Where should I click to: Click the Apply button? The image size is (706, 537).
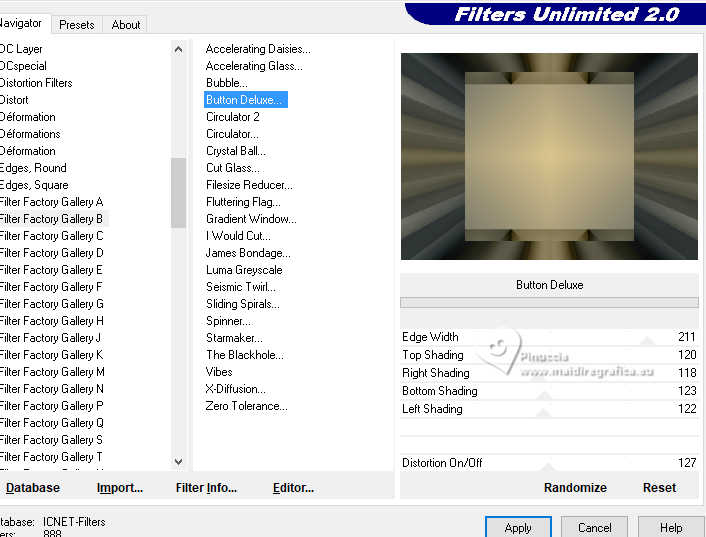coord(518,528)
